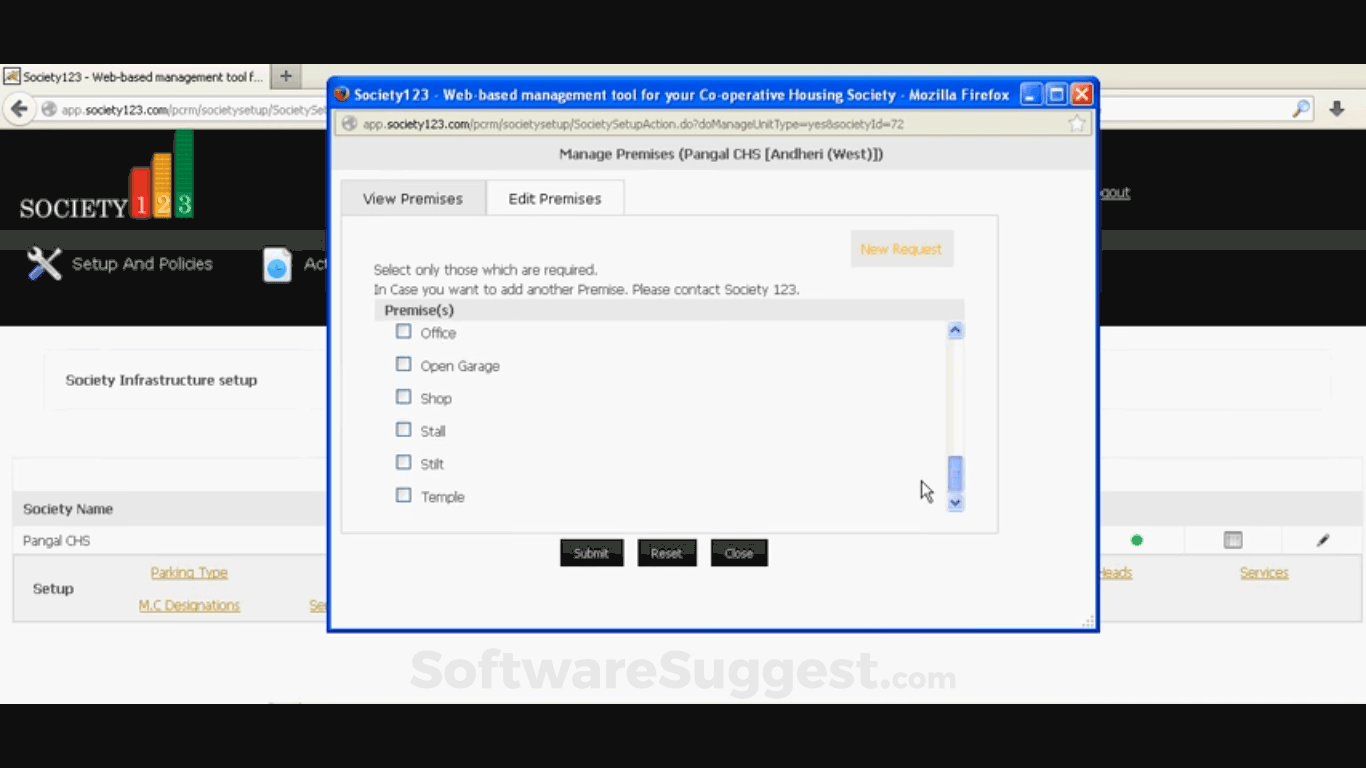Click the popup site identity globe icon

click(350, 124)
